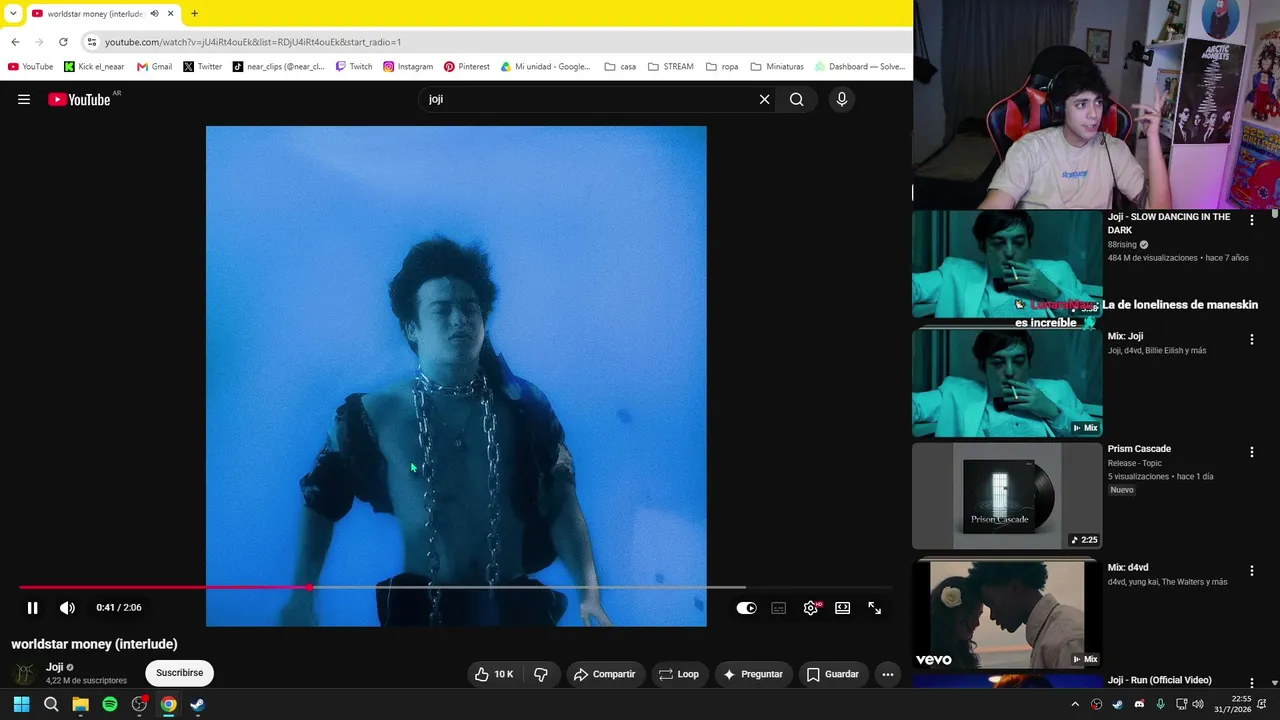Open Windows taskbar search

click(51, 704)
